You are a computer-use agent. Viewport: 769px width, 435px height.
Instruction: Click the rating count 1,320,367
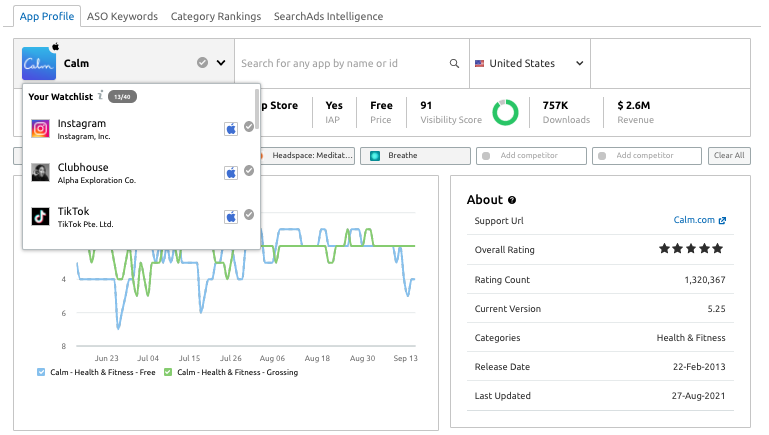pos(705,280)
